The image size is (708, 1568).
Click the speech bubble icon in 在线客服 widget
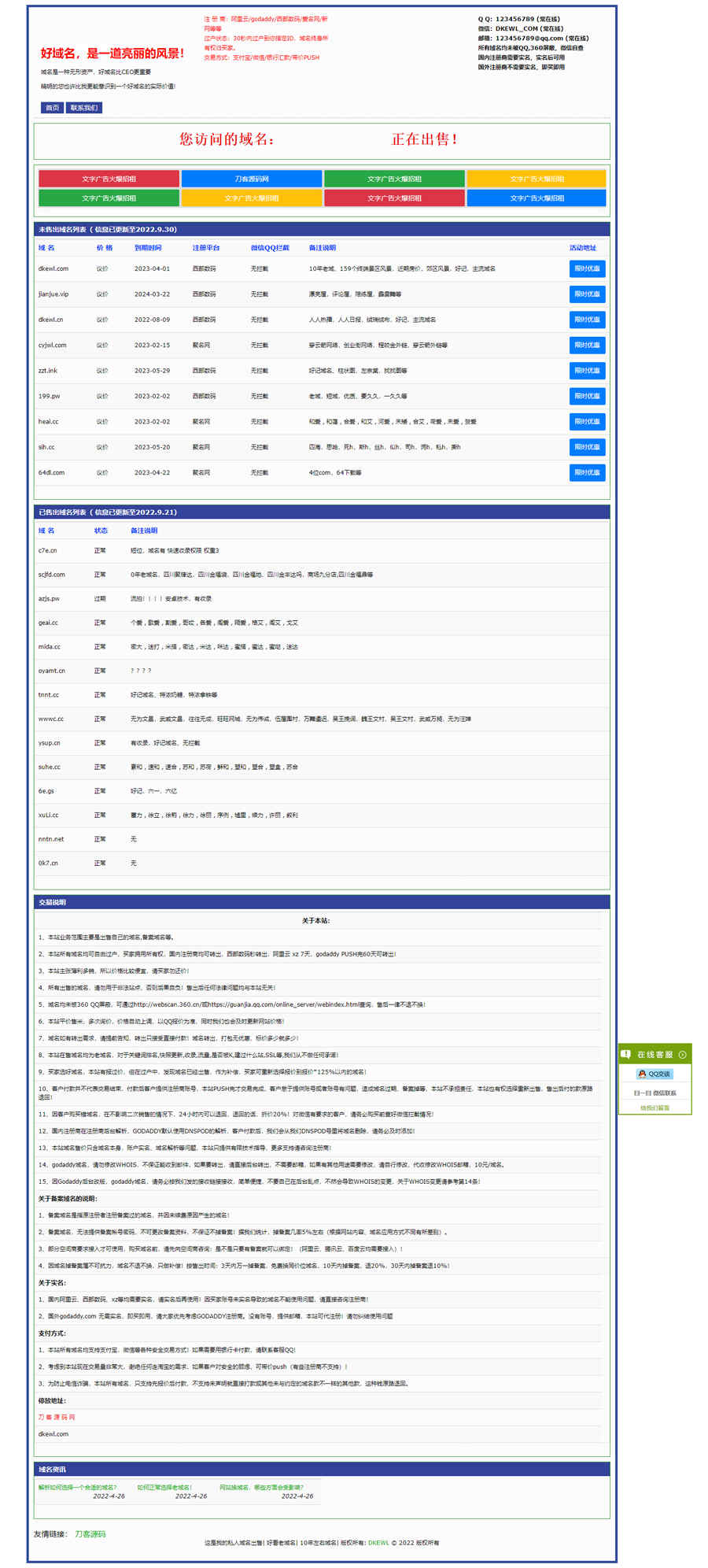626,1054
